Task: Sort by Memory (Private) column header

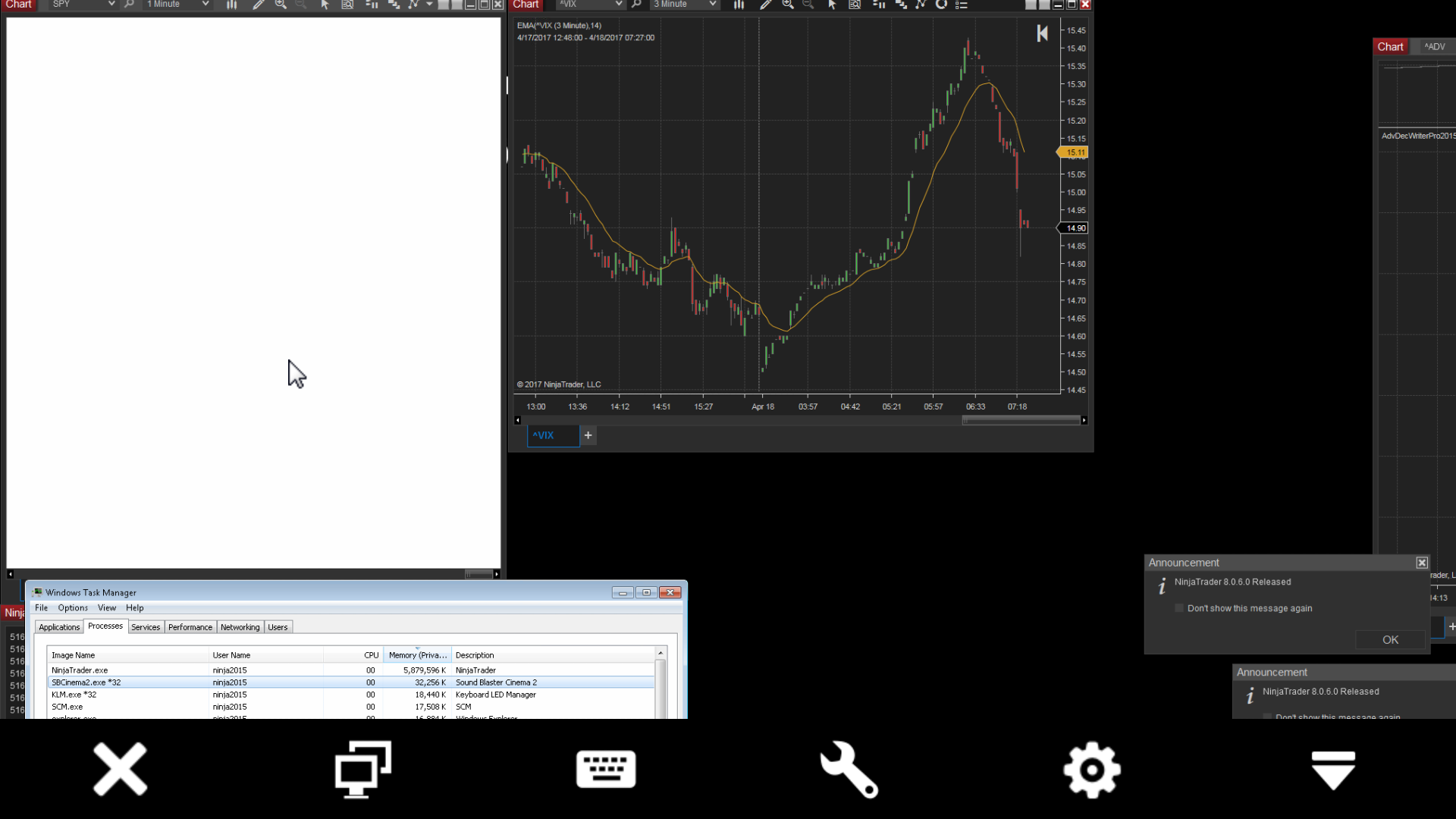Action: tap(417, 655)
